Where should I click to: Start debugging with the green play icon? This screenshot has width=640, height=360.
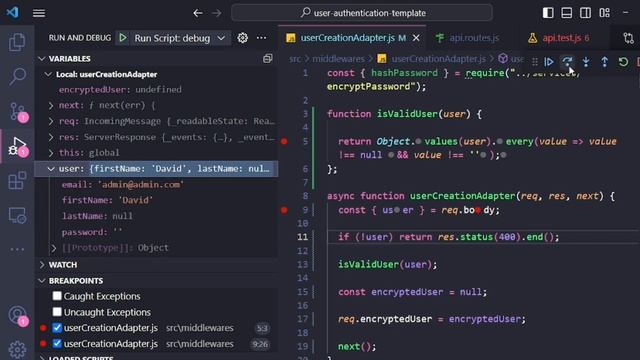(122, 38)
